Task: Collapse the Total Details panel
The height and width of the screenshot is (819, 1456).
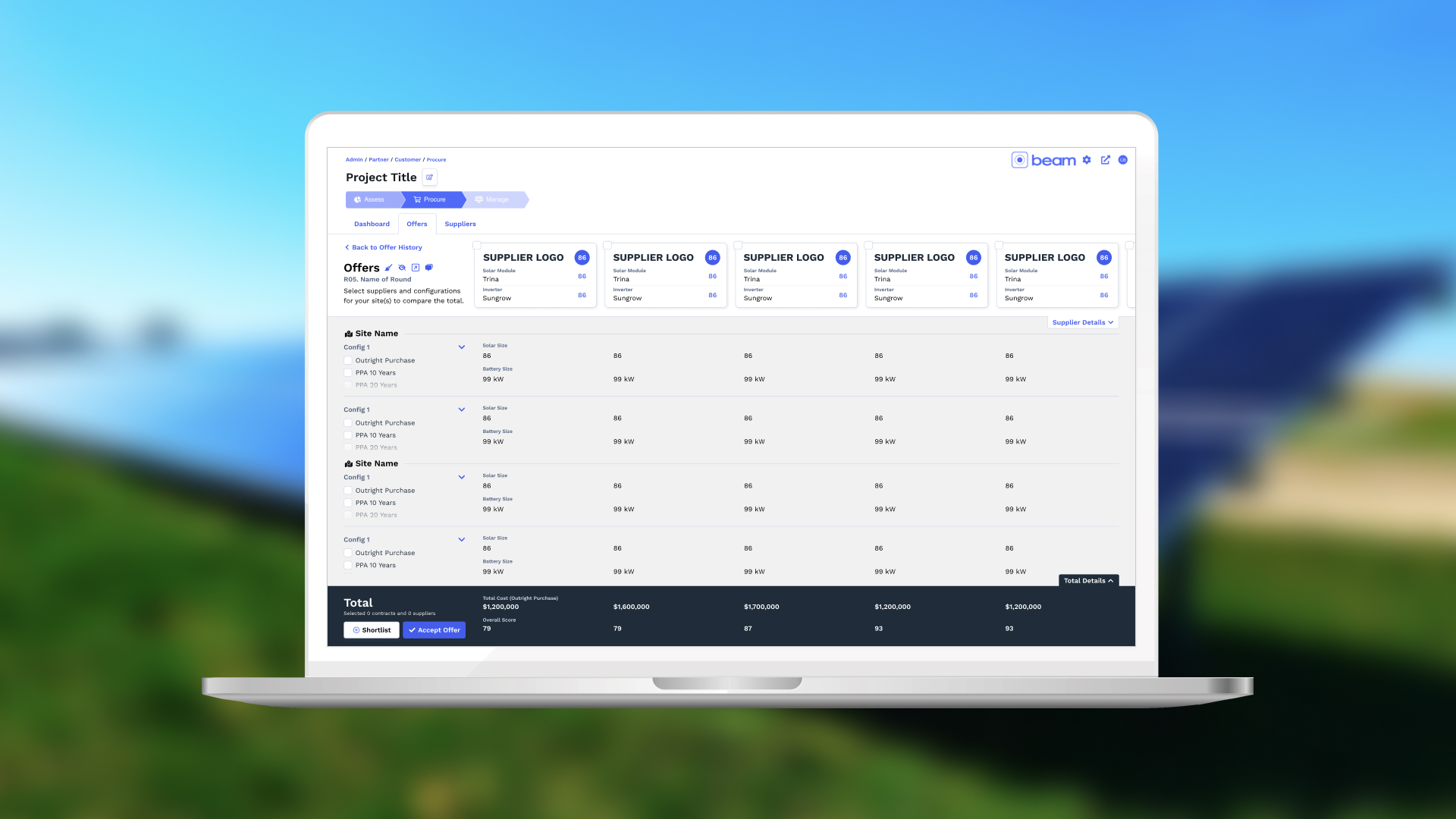Action: pyautogui.click(x=1088, y=580)
